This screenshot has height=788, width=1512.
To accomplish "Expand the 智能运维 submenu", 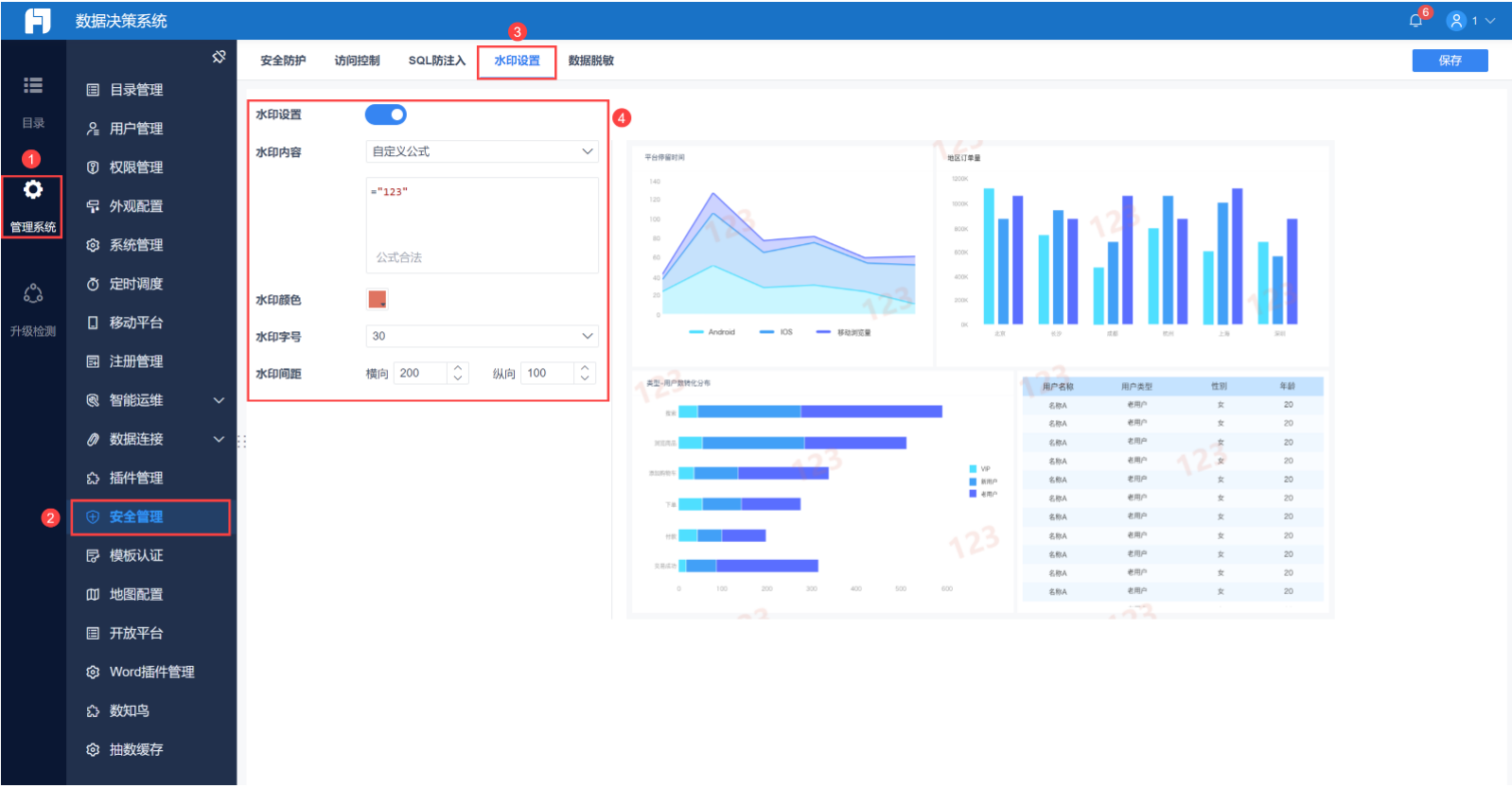I will [219, 400].
